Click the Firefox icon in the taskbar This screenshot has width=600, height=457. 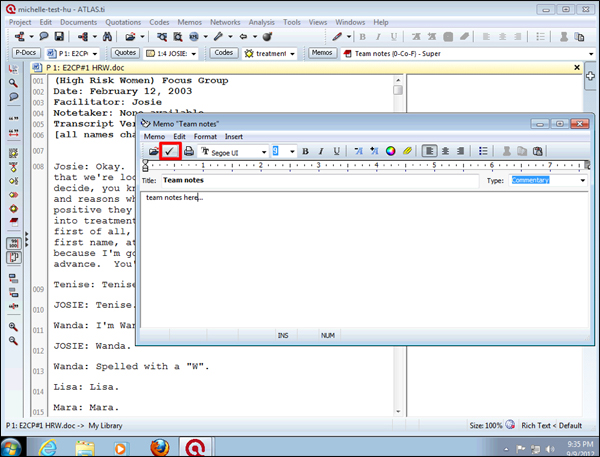tap(158, 445)
